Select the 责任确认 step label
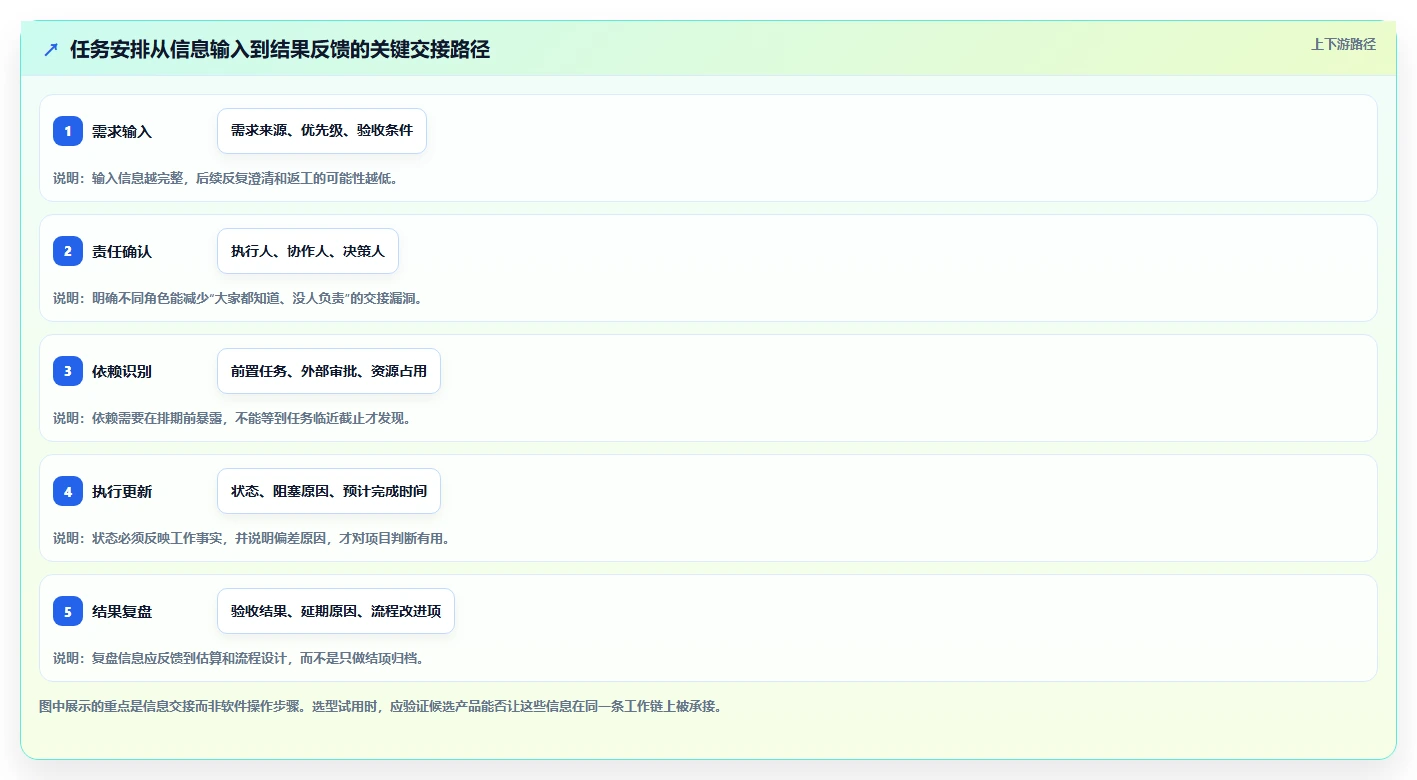The image size is (1417, 780). pyautogui.click(x=122, y=251)
